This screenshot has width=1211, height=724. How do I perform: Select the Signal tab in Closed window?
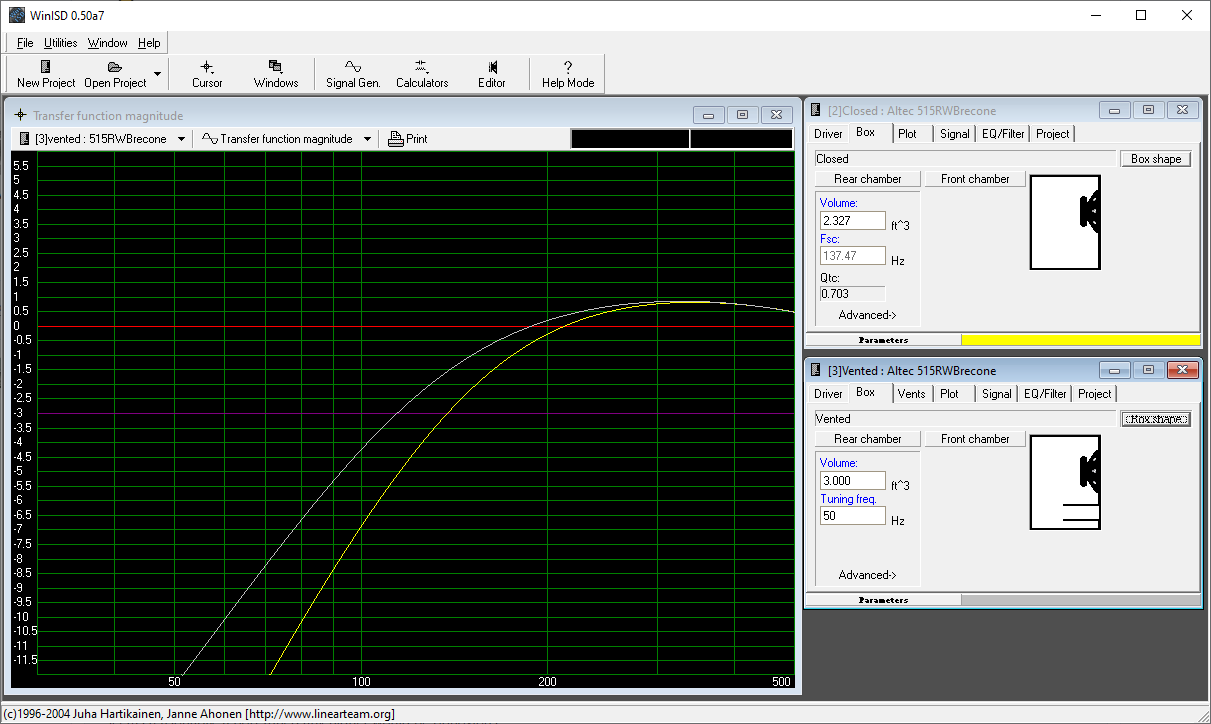pos(954,134)
